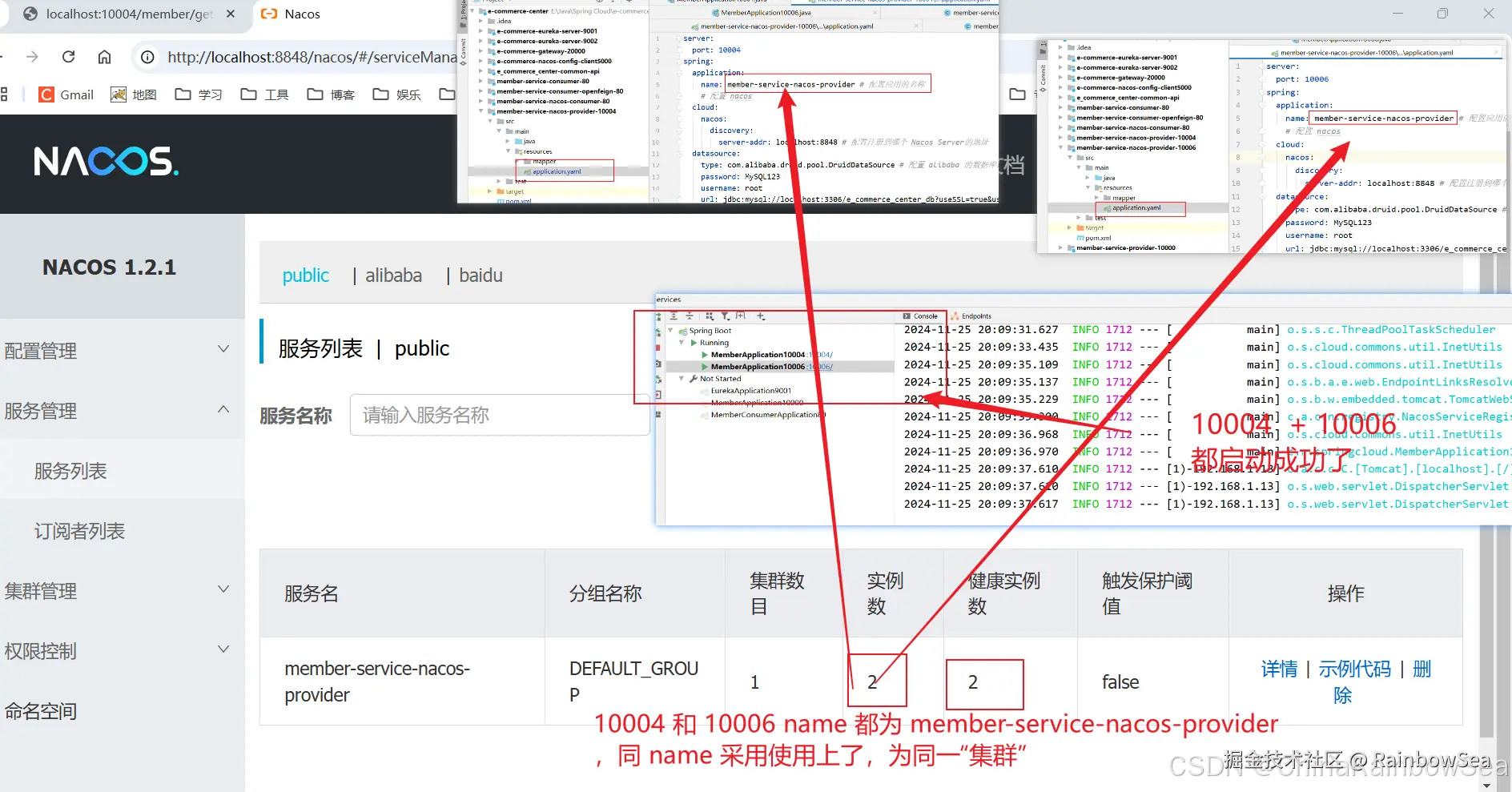The image size is (1512, 792).
Task: Collapse the Running node in Services tree
Action: (682, 343)
